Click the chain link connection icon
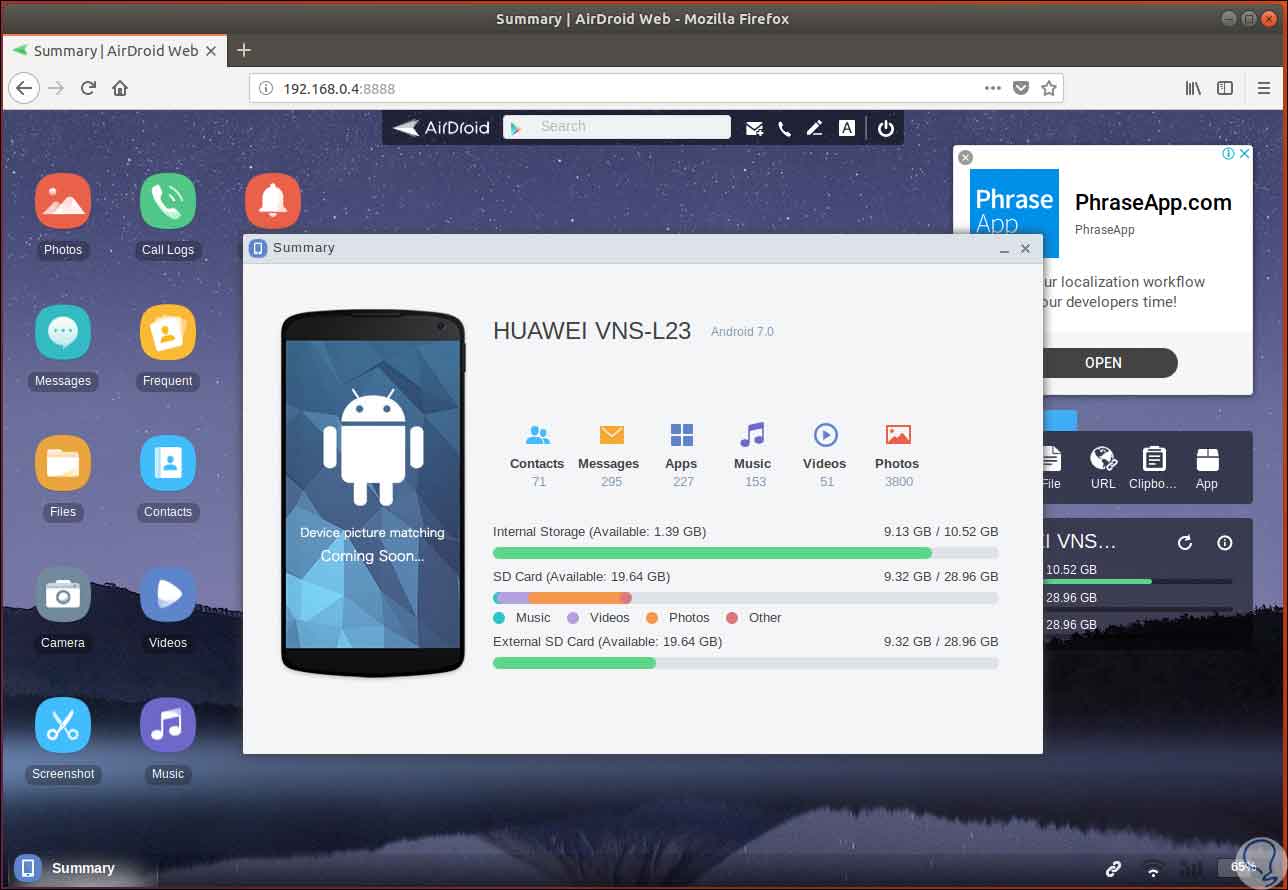Screen dimensions: 1288x890 point(1113,869)
